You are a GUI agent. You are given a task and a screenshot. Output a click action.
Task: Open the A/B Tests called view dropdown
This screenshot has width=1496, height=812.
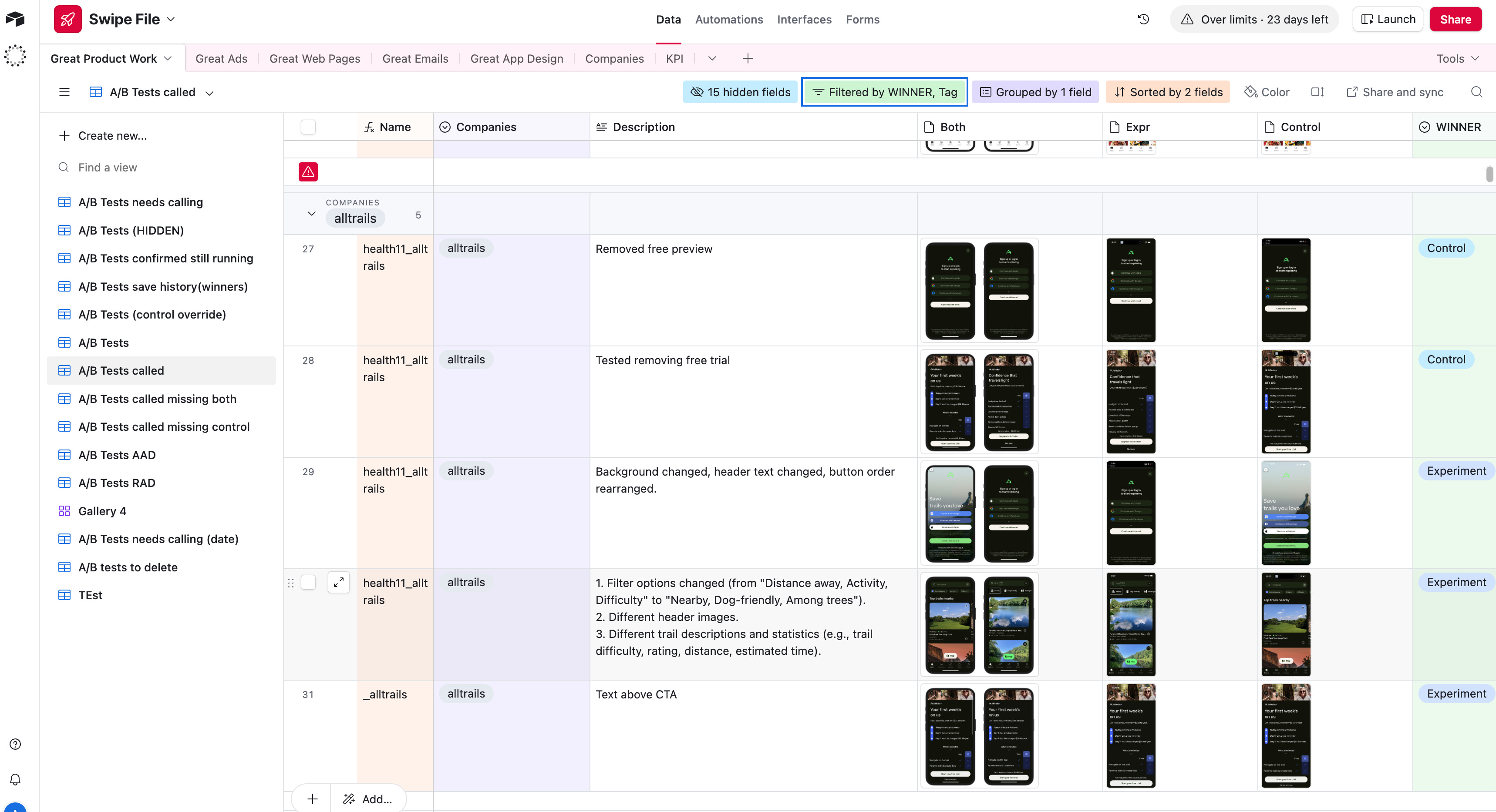210,93
